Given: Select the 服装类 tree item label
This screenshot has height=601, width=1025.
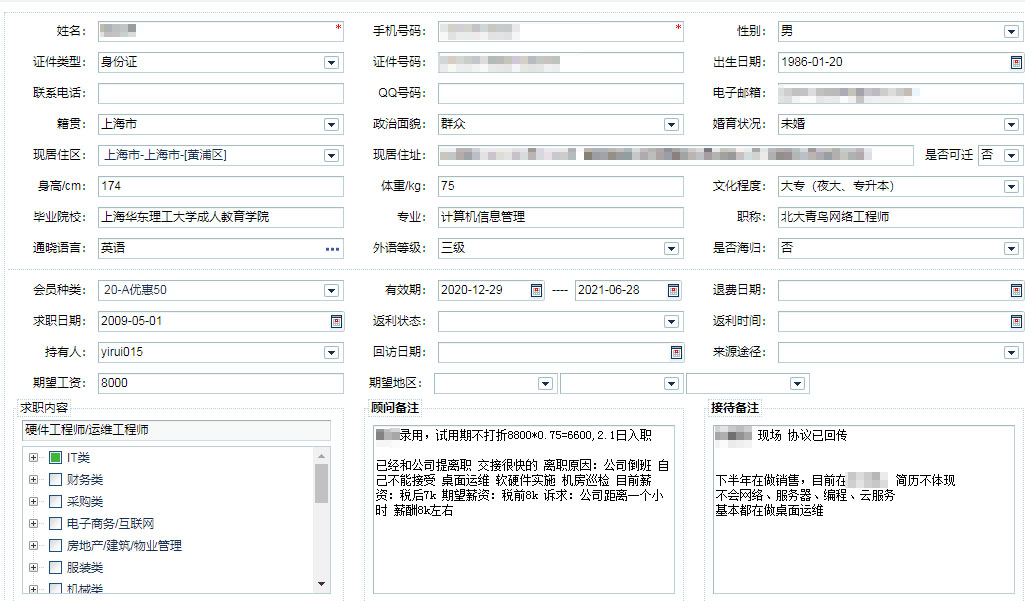Looking at the screenshot, I should [85, 568].
